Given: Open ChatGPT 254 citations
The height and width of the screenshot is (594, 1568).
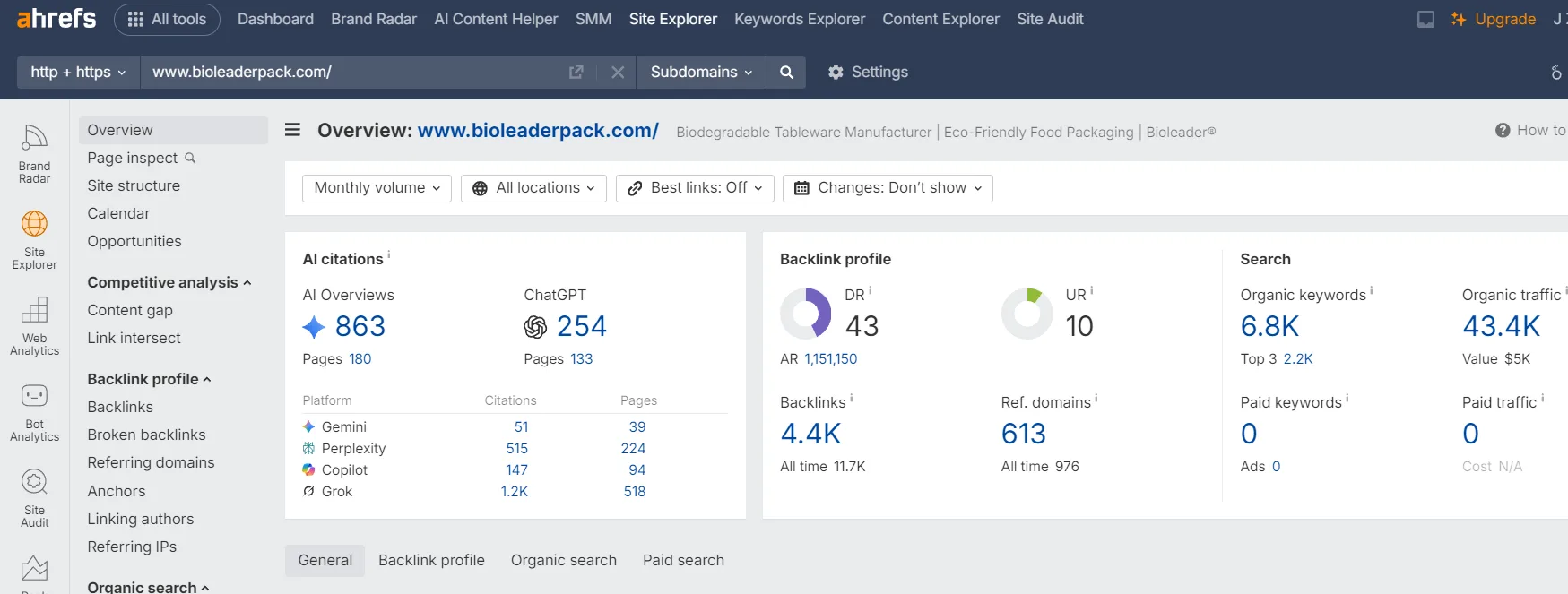Looking at the screenshot, I should 581,326.
